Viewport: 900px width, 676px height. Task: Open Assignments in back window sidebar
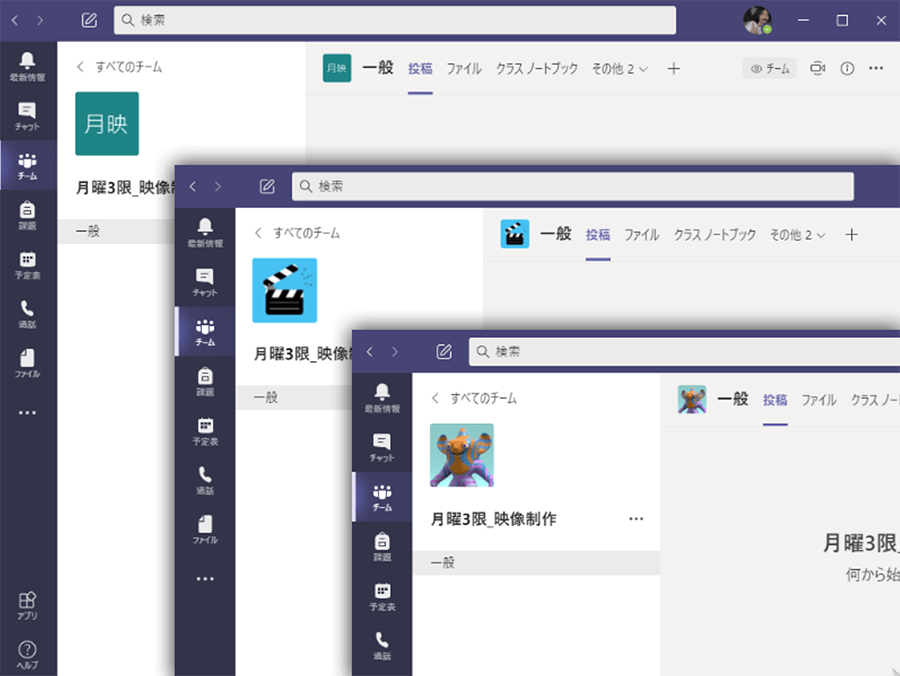click(27, 215)
